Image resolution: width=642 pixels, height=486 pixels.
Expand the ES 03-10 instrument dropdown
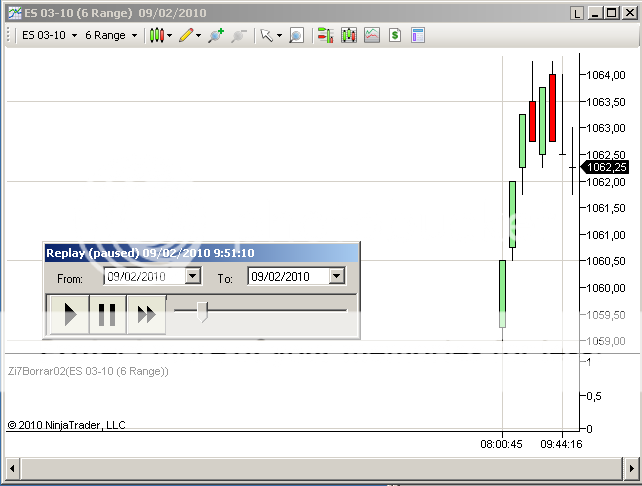click(x=74, y=35)
